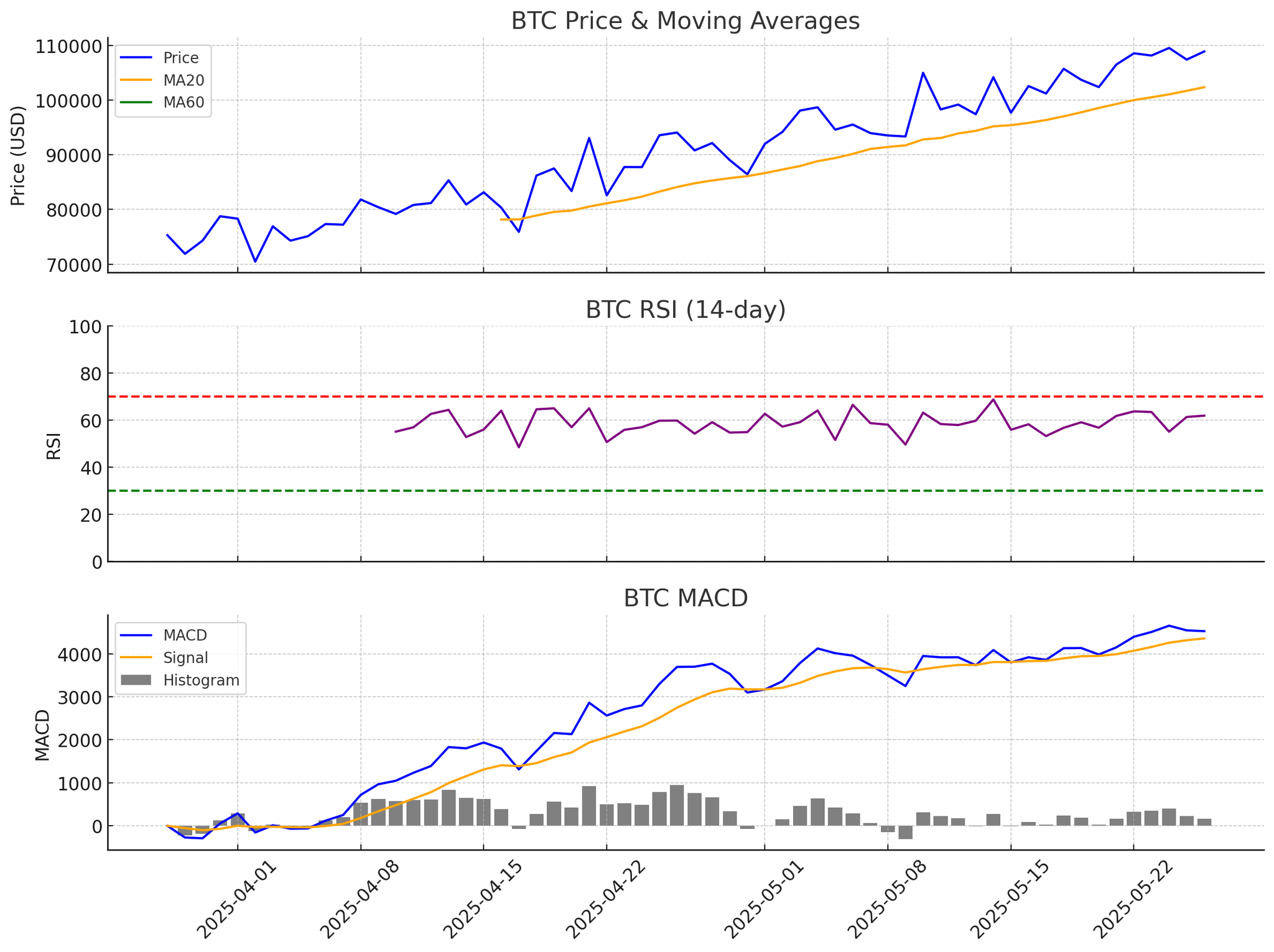Click the MACD legend entry
The width and height of the screenshot is (1274, 952).
[x=185, y=635]
